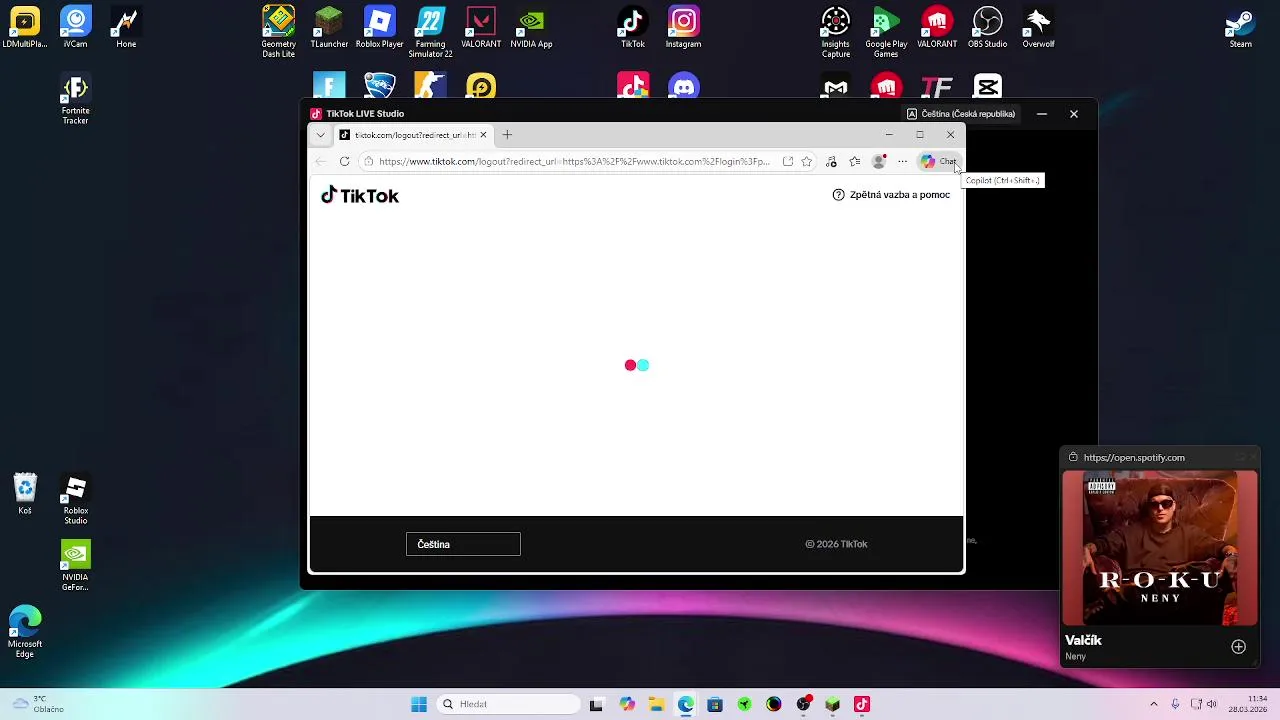This screenshot has width=1280, height=720.
Task: Open the CapCut desktop icon
Action: (x=988, y=86)
